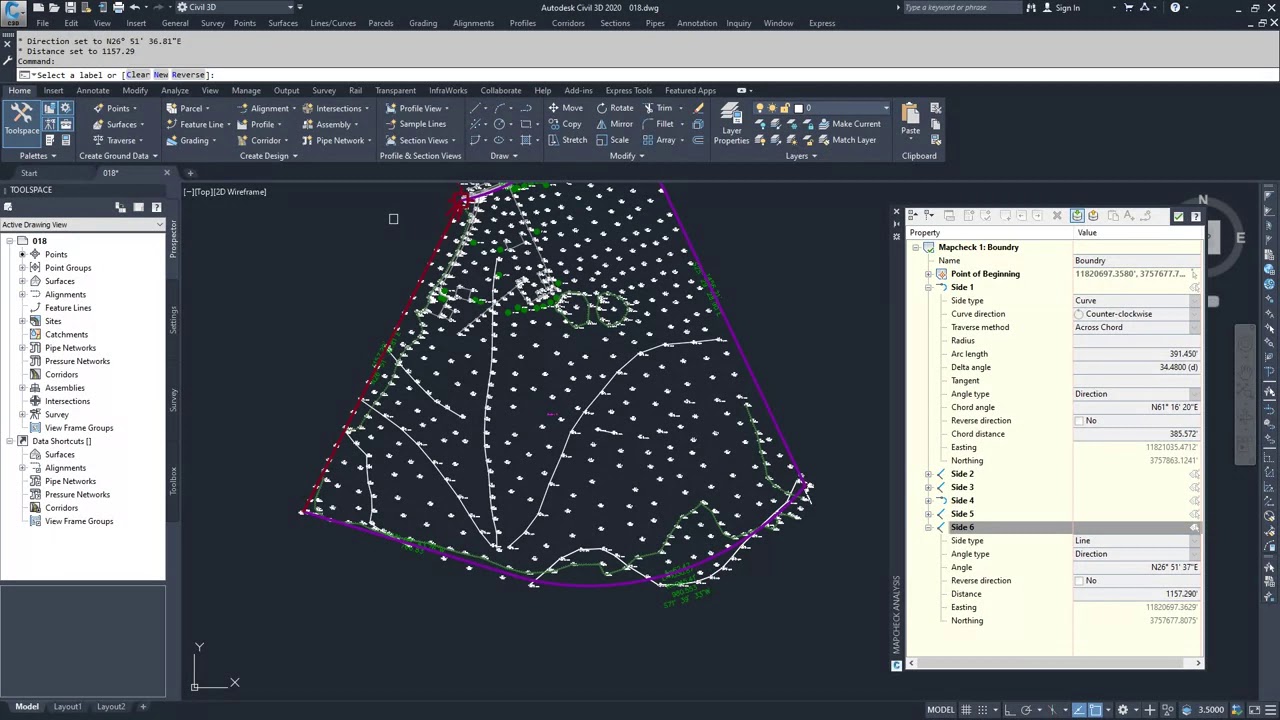
Task: Collapse Side 6 in Mapcheck tree
Action: point(928,527)
